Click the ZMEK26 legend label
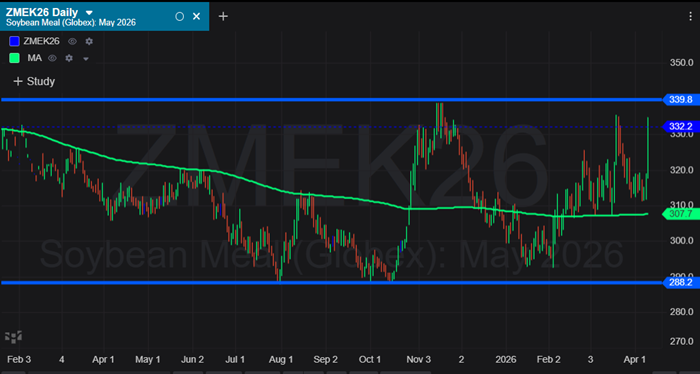This screenshot has width=700, height=374. [x=41, y=42]
